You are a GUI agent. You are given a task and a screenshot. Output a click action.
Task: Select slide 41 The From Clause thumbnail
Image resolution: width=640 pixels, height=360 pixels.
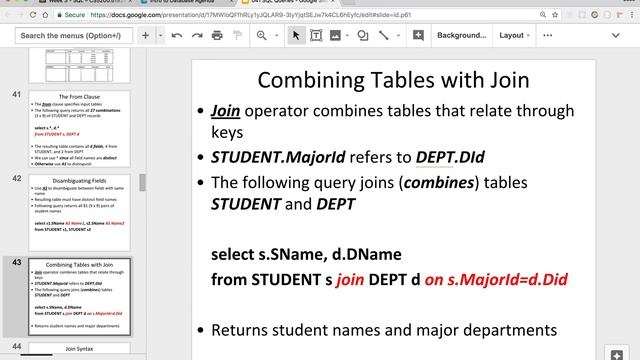pyautogui.click(x=80, y=129)
